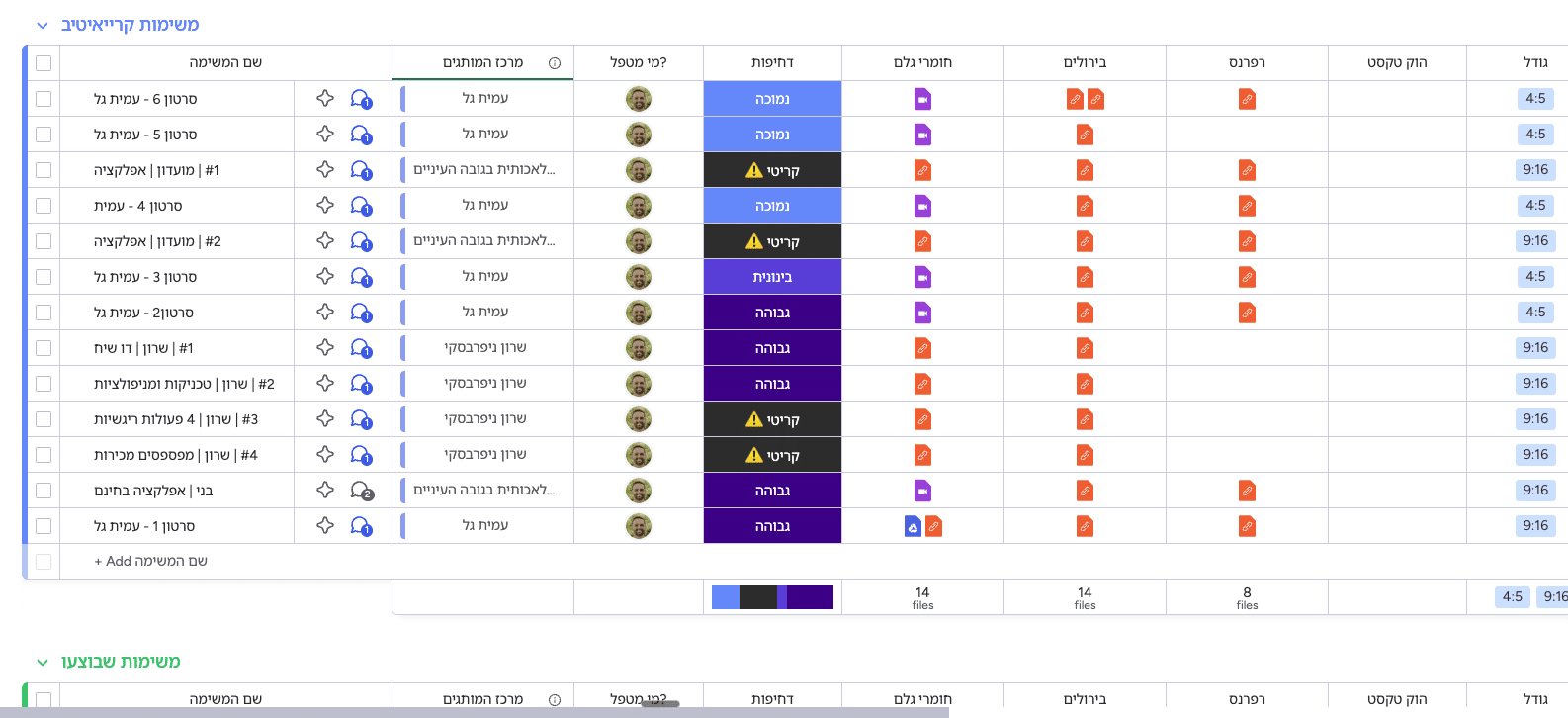Check the box for שרון | דו שיח | #1
The image size is (1568, 718).
tap(44, 348)
